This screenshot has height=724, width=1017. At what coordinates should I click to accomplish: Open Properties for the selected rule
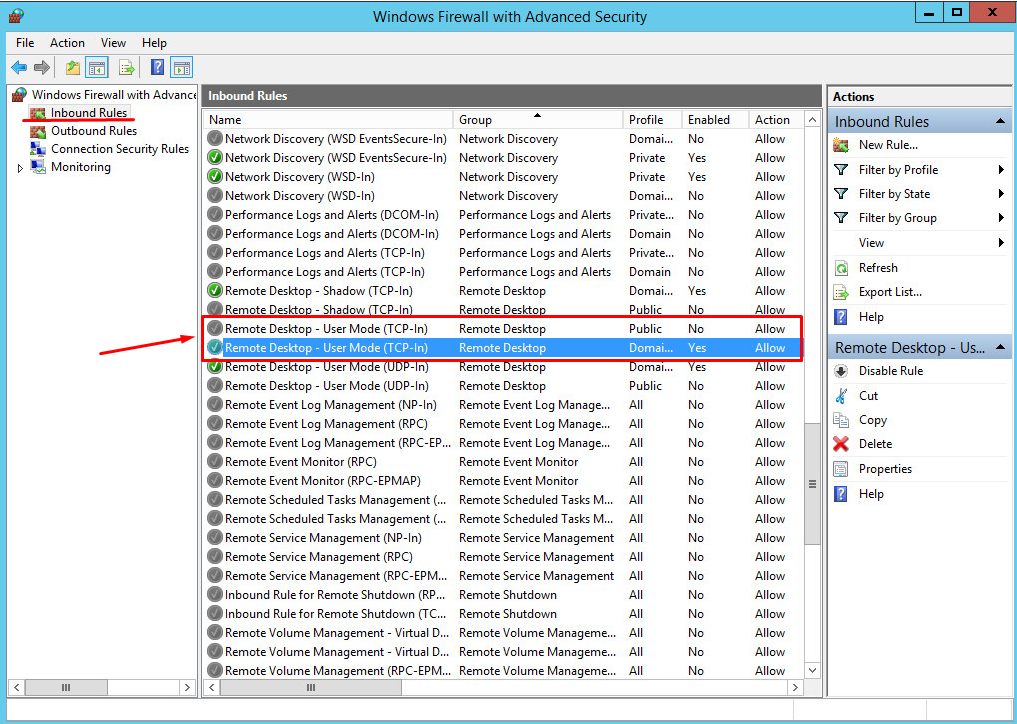pos(885,469)
